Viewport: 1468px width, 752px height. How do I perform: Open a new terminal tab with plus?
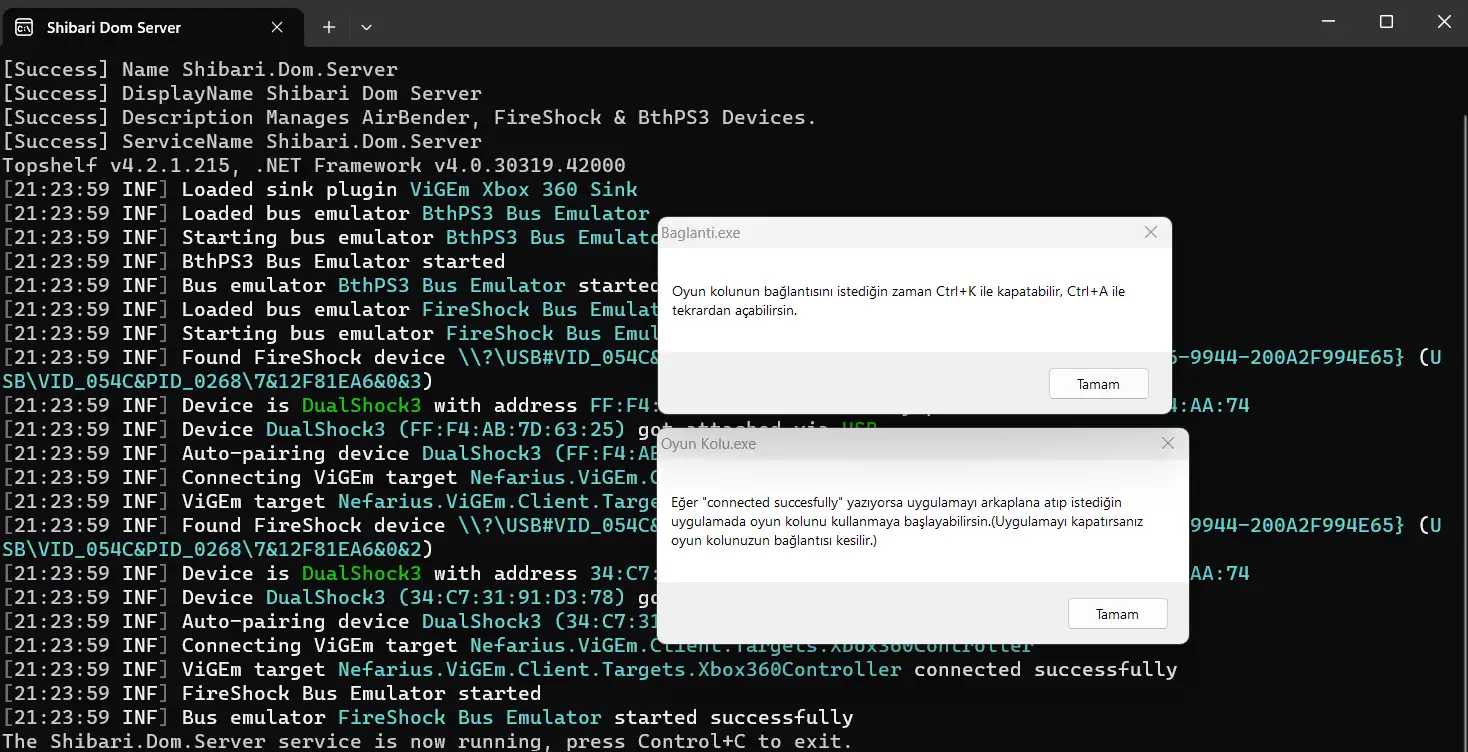(x=328, y=27)
